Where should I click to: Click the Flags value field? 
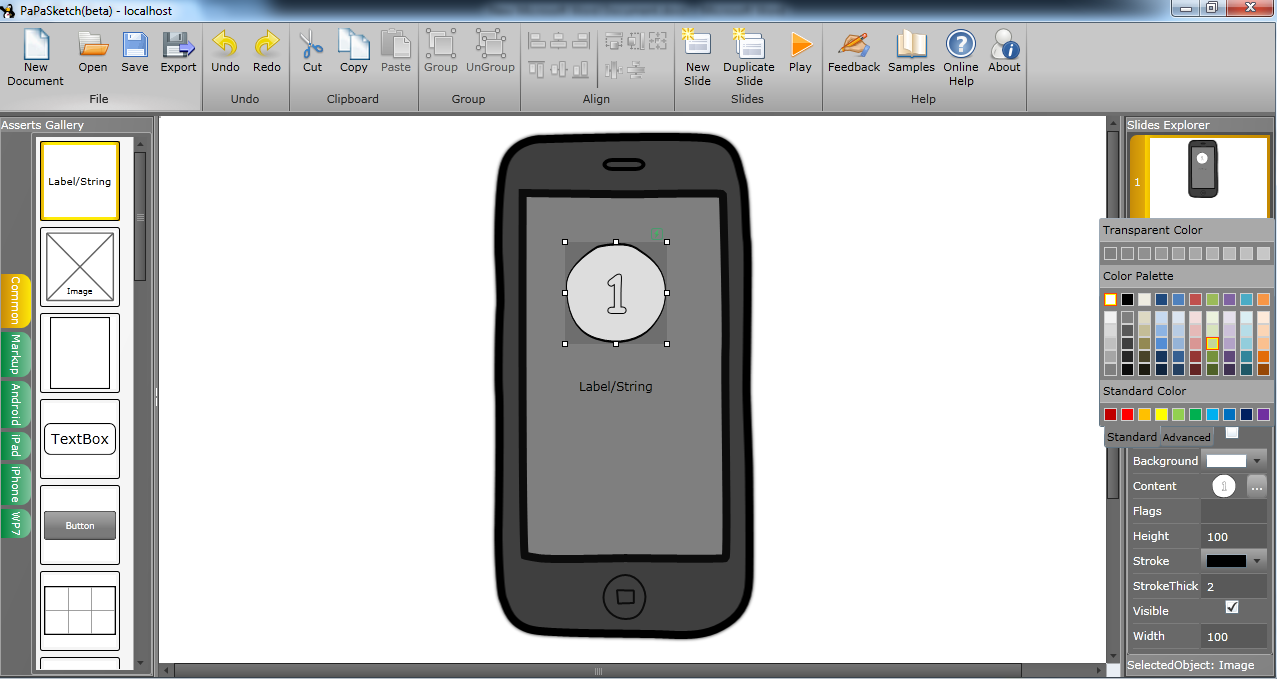tap(1234, 511)
